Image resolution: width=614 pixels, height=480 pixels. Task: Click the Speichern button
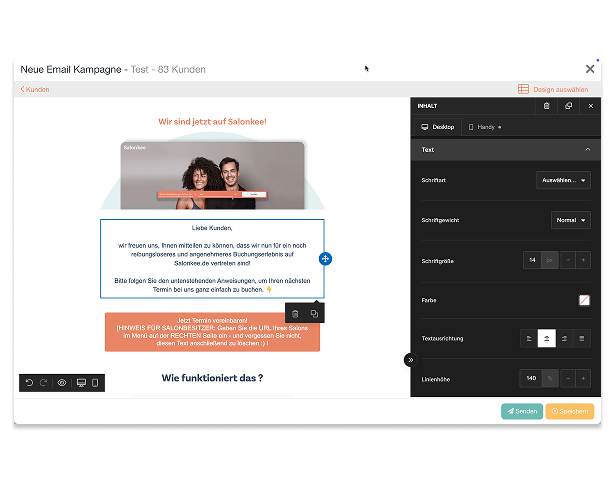pyautogui.click(x=570, y=411)
